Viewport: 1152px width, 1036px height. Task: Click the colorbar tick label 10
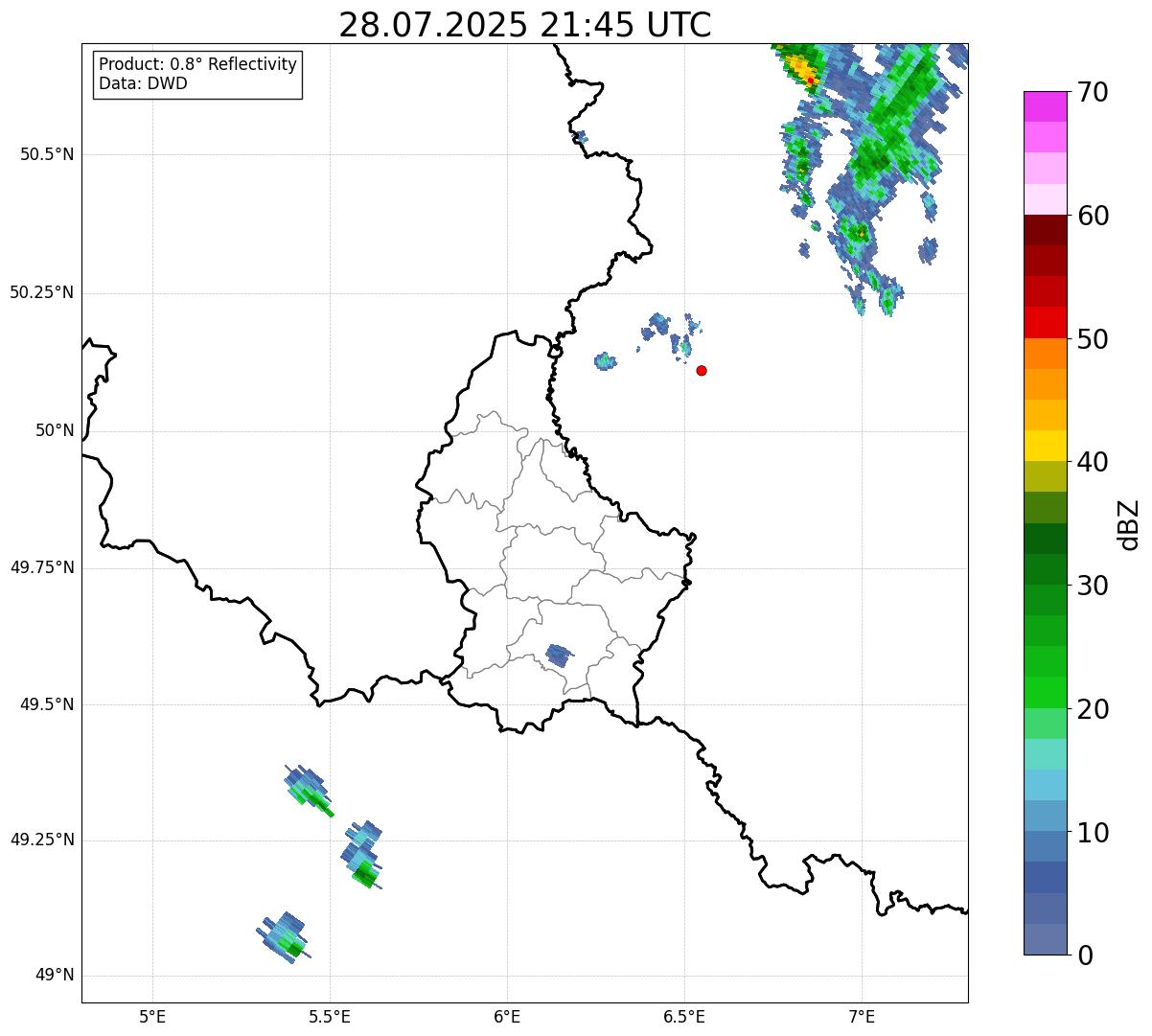(x=1093, y=833)
